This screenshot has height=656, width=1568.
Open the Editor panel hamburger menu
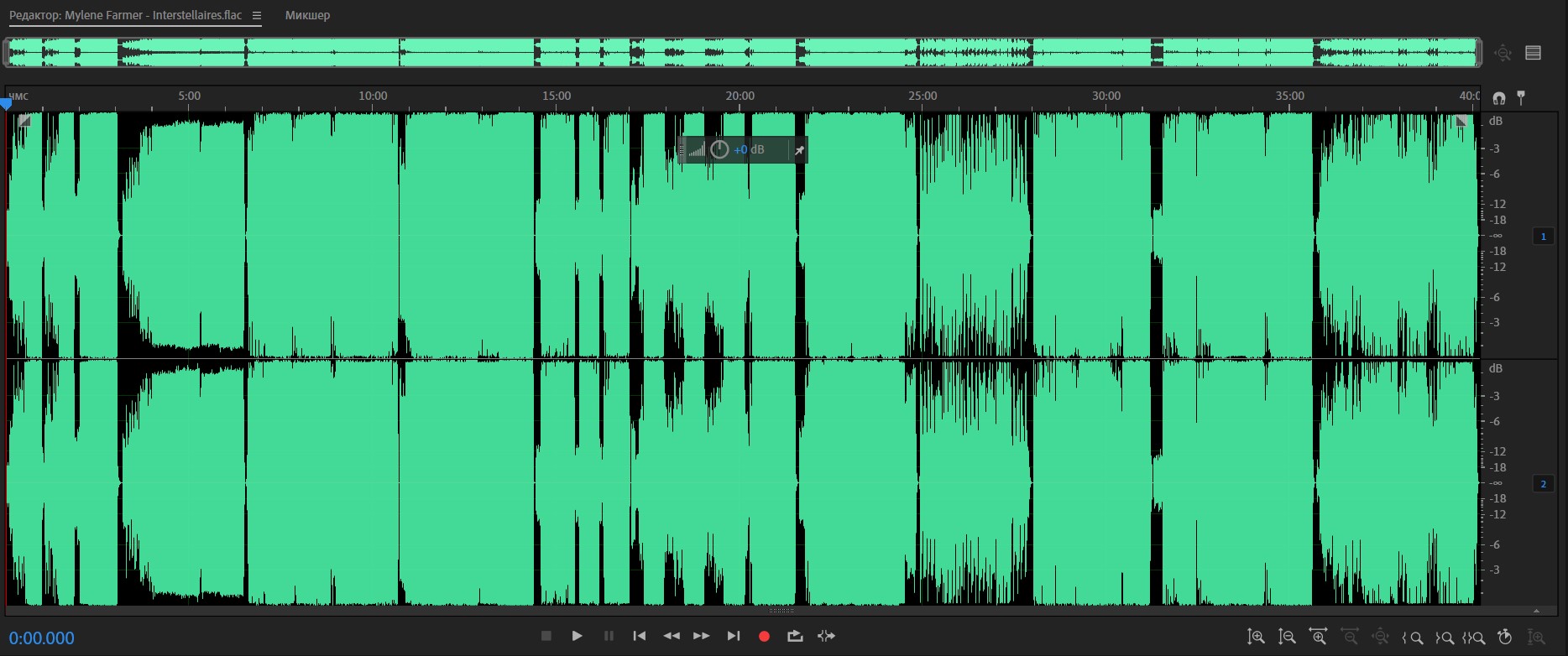coord(257,15)
